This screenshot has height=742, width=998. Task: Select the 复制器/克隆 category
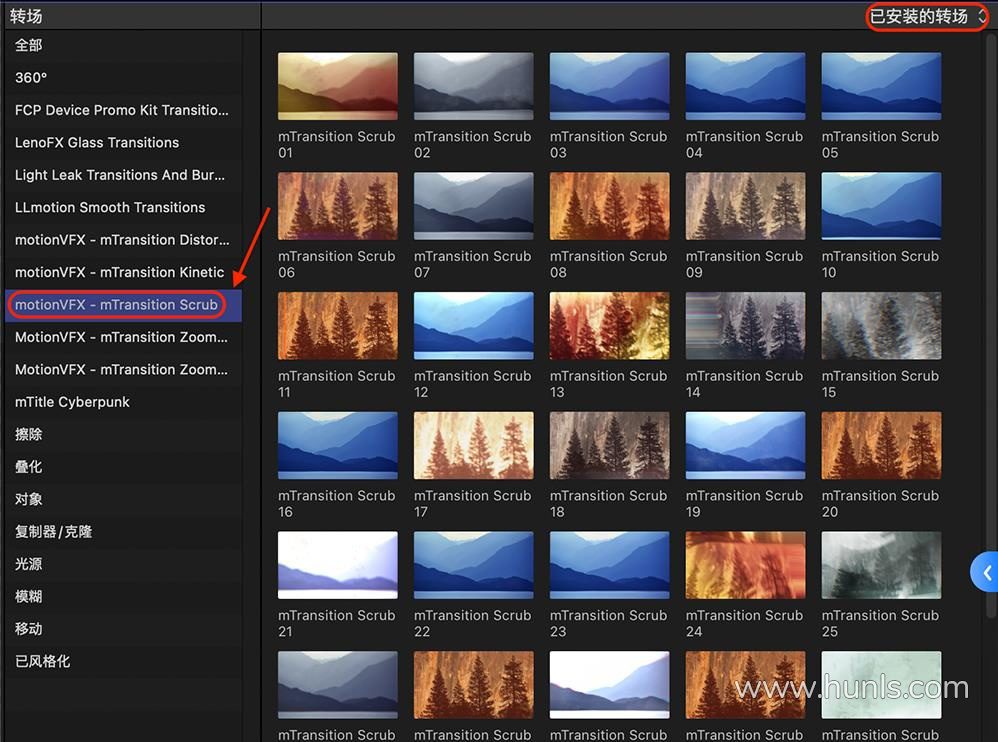(123, 532)
